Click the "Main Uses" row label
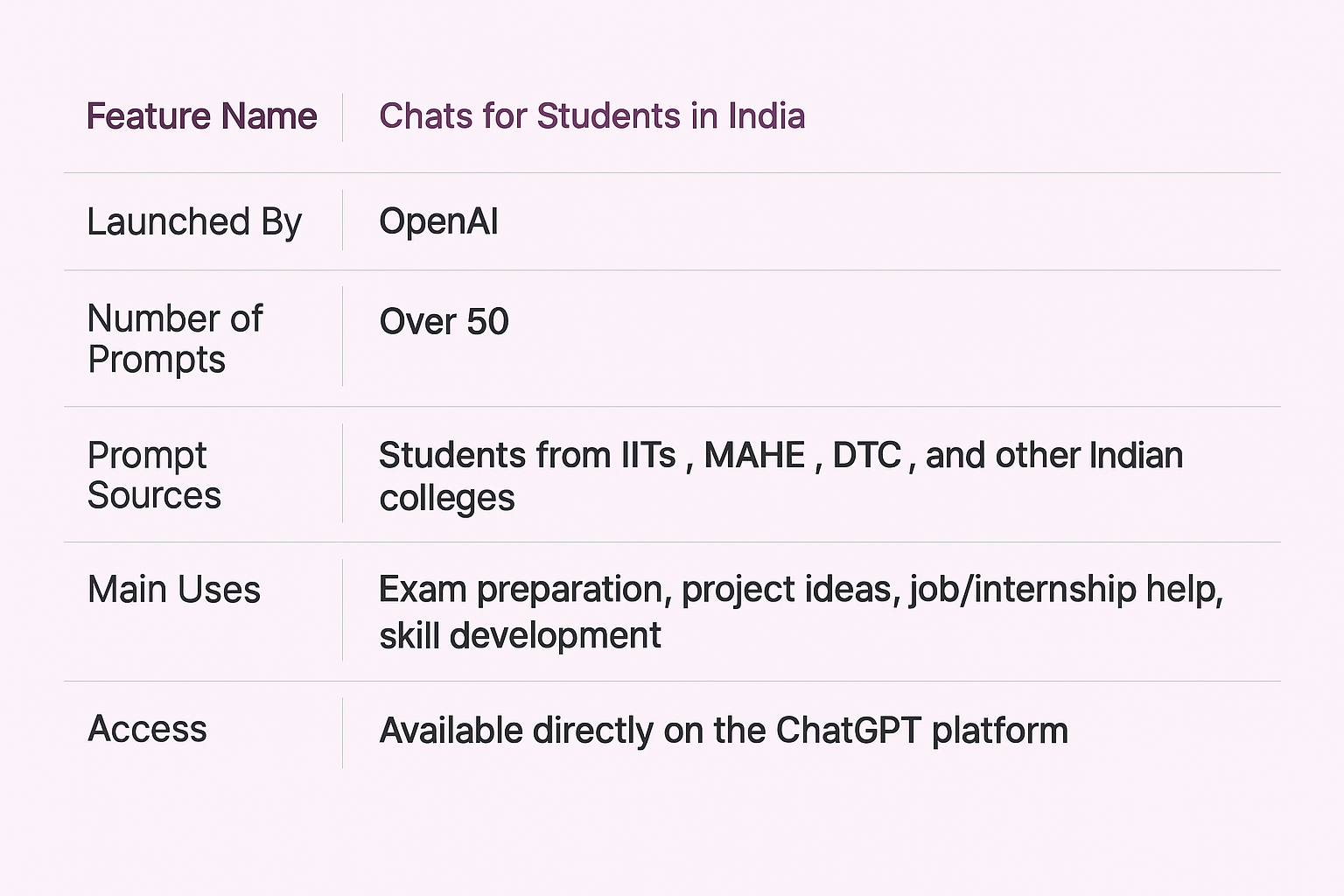The width and height of the screenshot is (1344, 896). [174, 590]
